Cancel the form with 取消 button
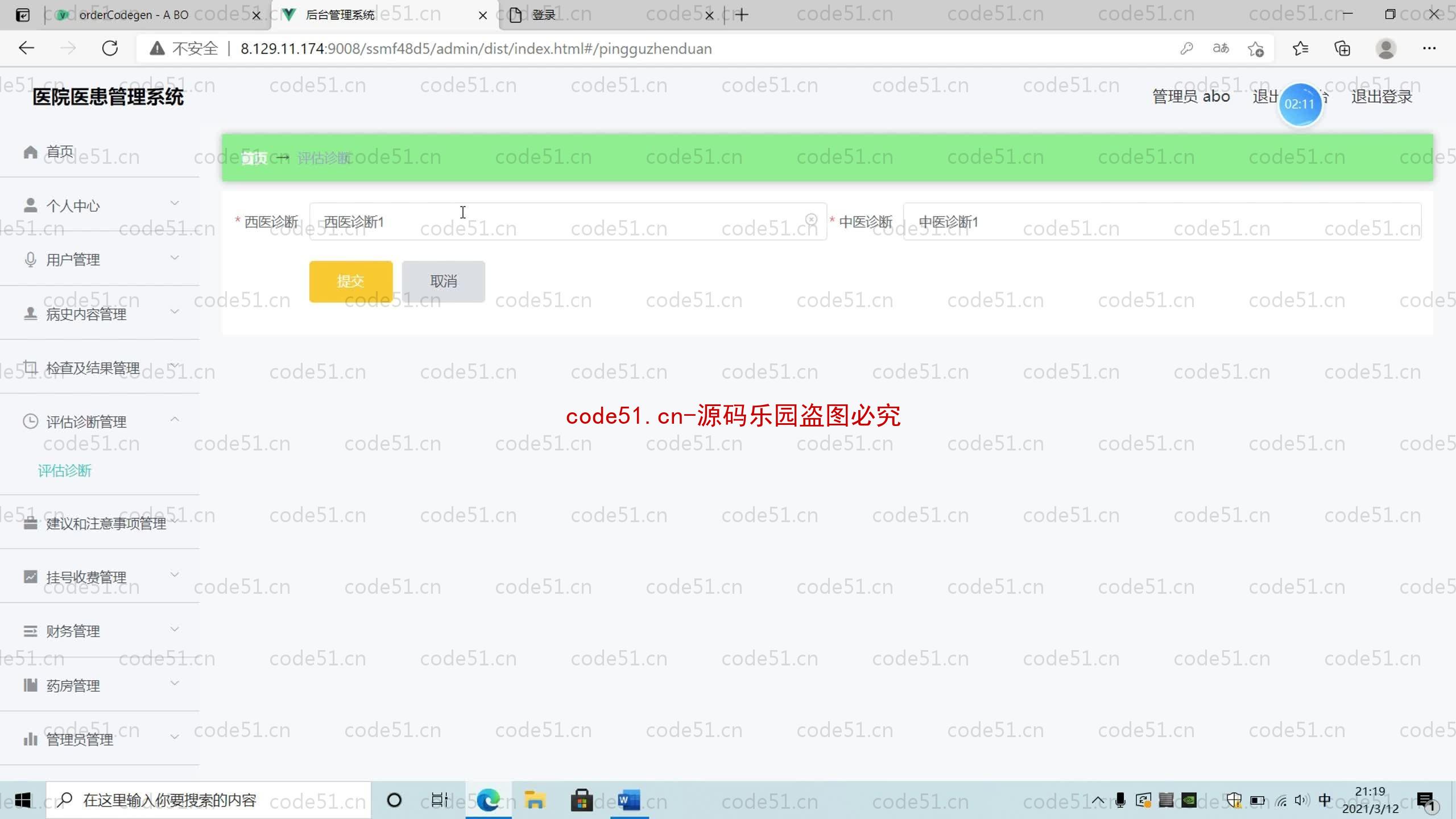This screenshot has height=819, width=1456. 444,282
